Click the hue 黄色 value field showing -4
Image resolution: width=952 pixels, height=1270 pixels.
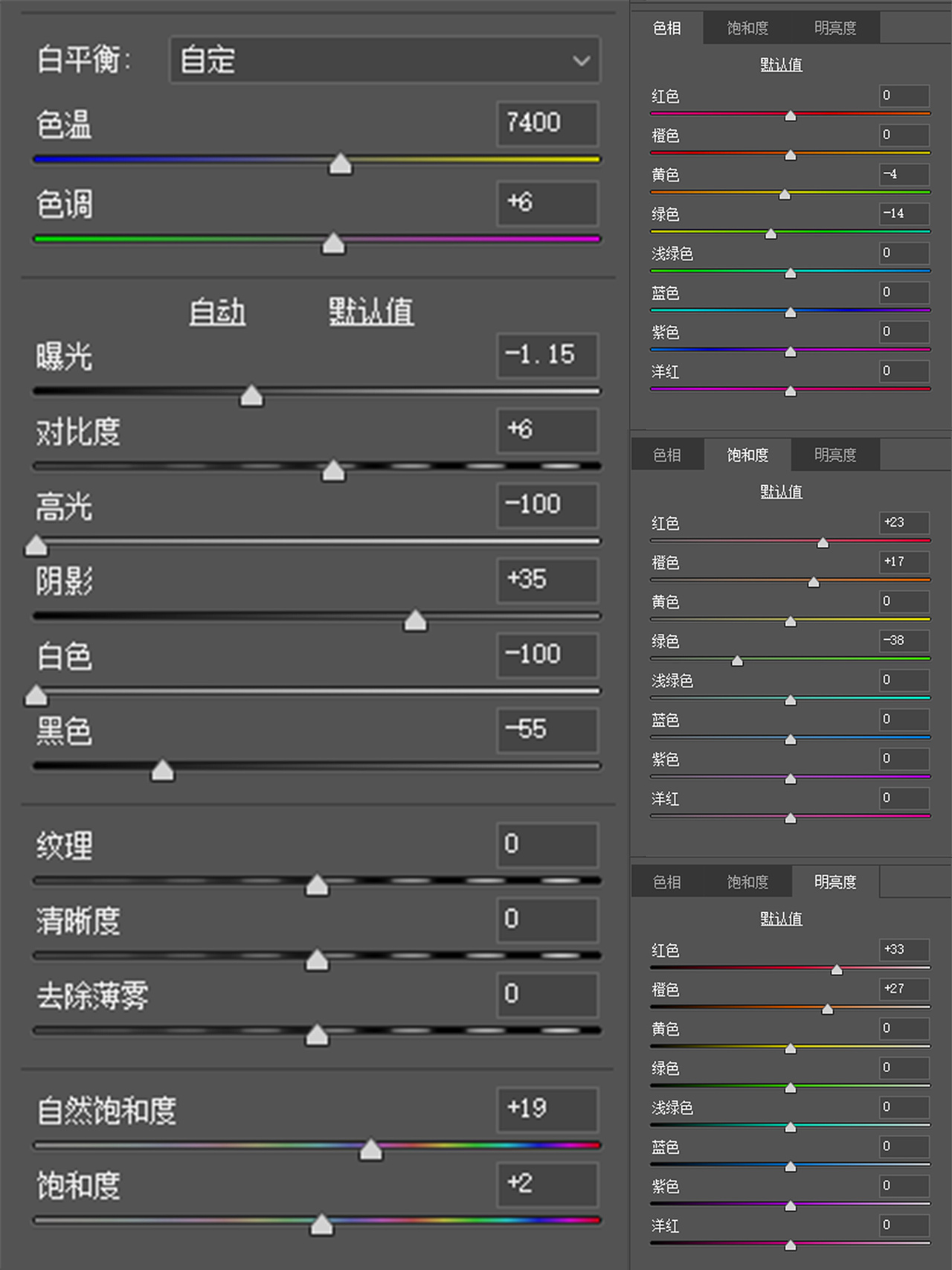tap(904, 175)
